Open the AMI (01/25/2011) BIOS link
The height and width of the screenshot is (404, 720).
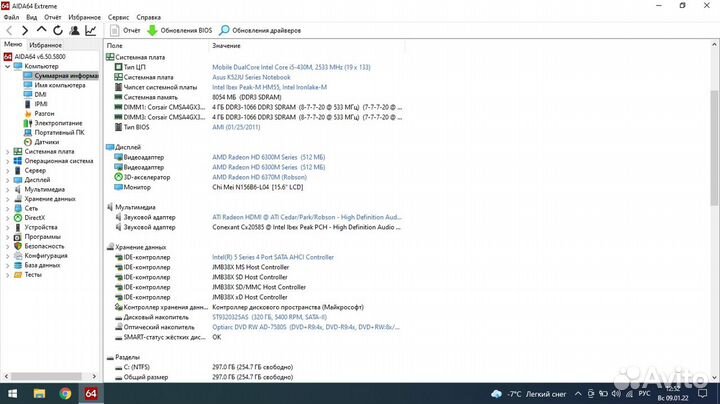coord(236,127)
